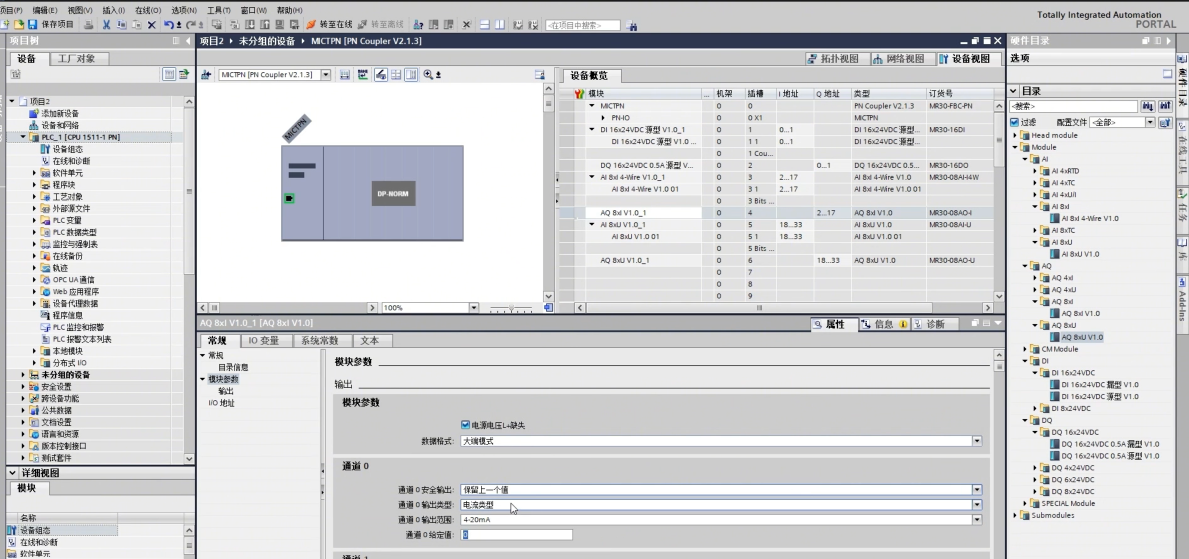Viewport: 1189px width, 559px height.
Task: Collapse the project tree panel arrow
Action: tap(189, 41)
